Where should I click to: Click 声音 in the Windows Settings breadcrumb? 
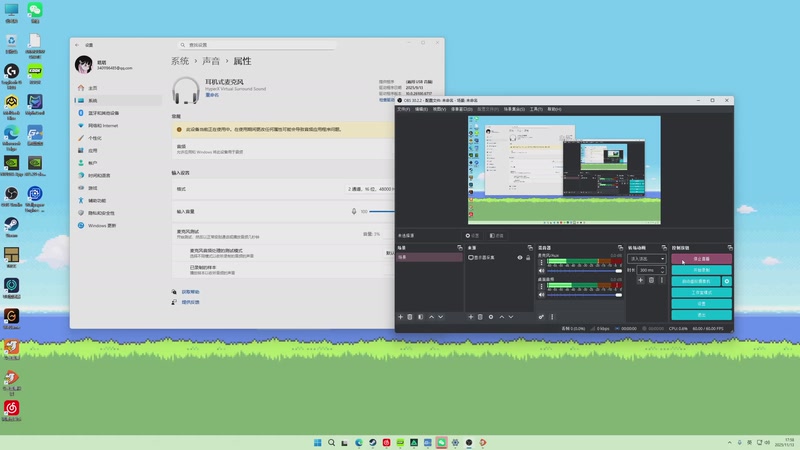[x=211, y=61]
